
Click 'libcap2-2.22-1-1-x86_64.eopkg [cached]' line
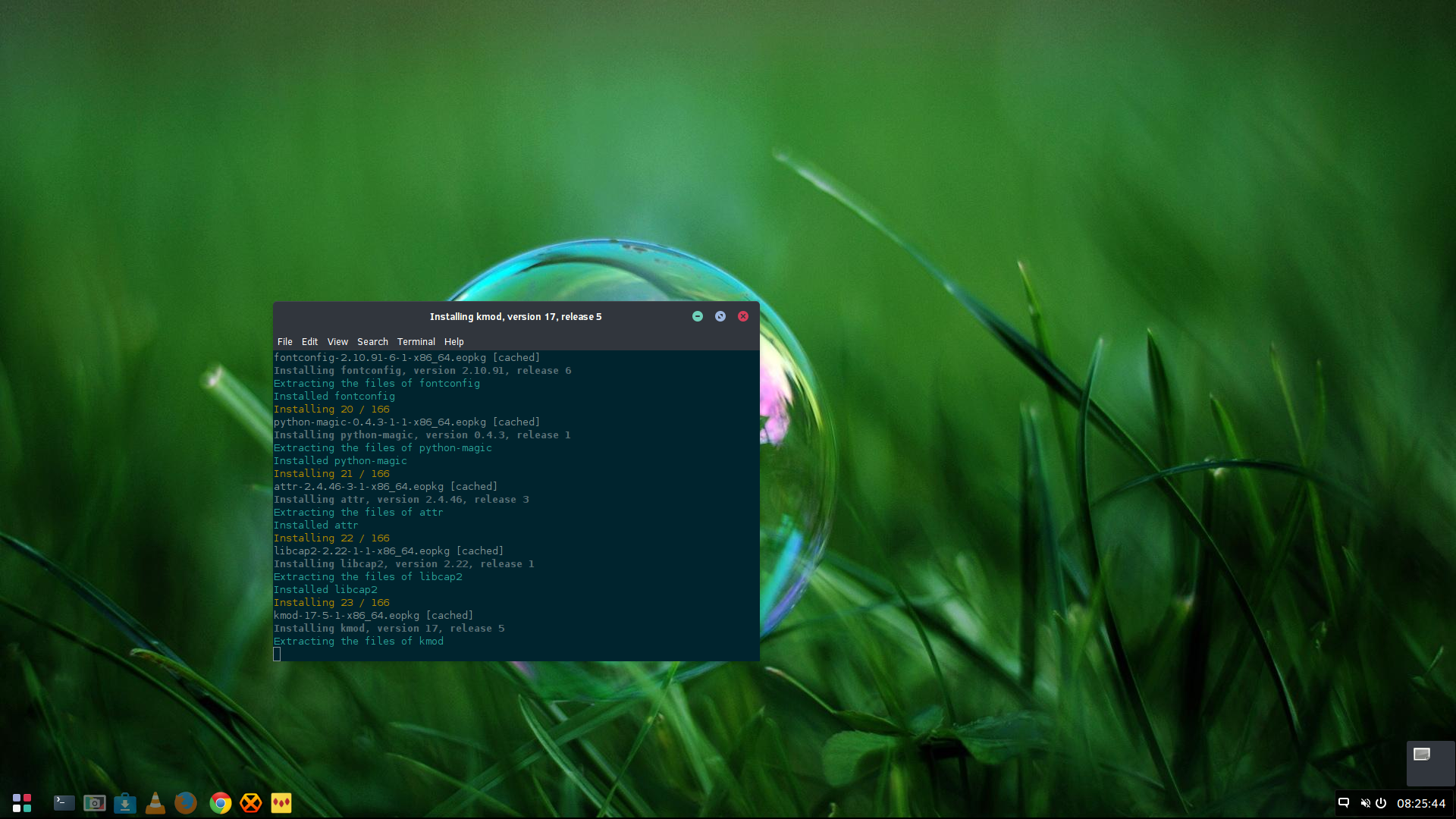point(388,551)
